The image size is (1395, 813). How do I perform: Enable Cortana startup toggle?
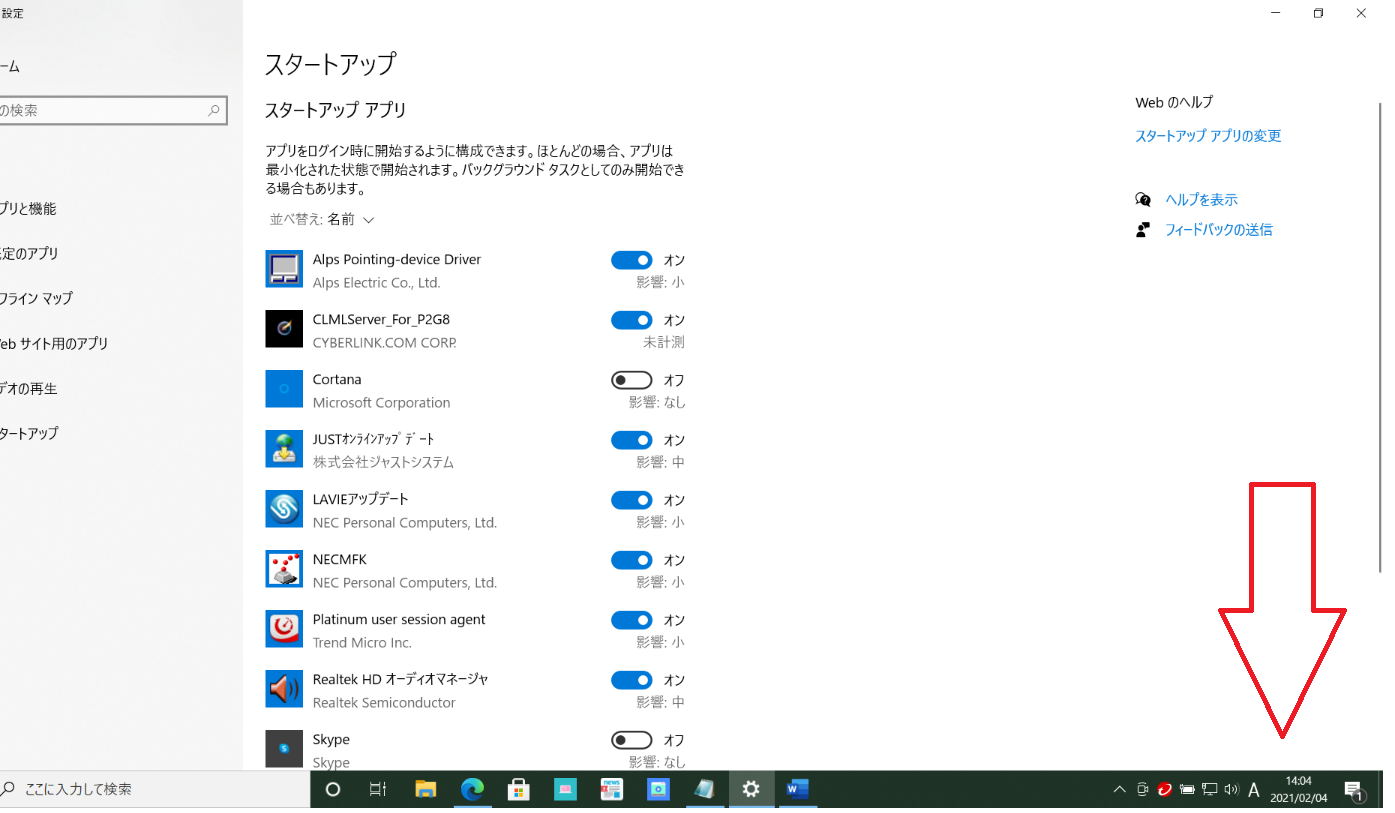point(631,380)
